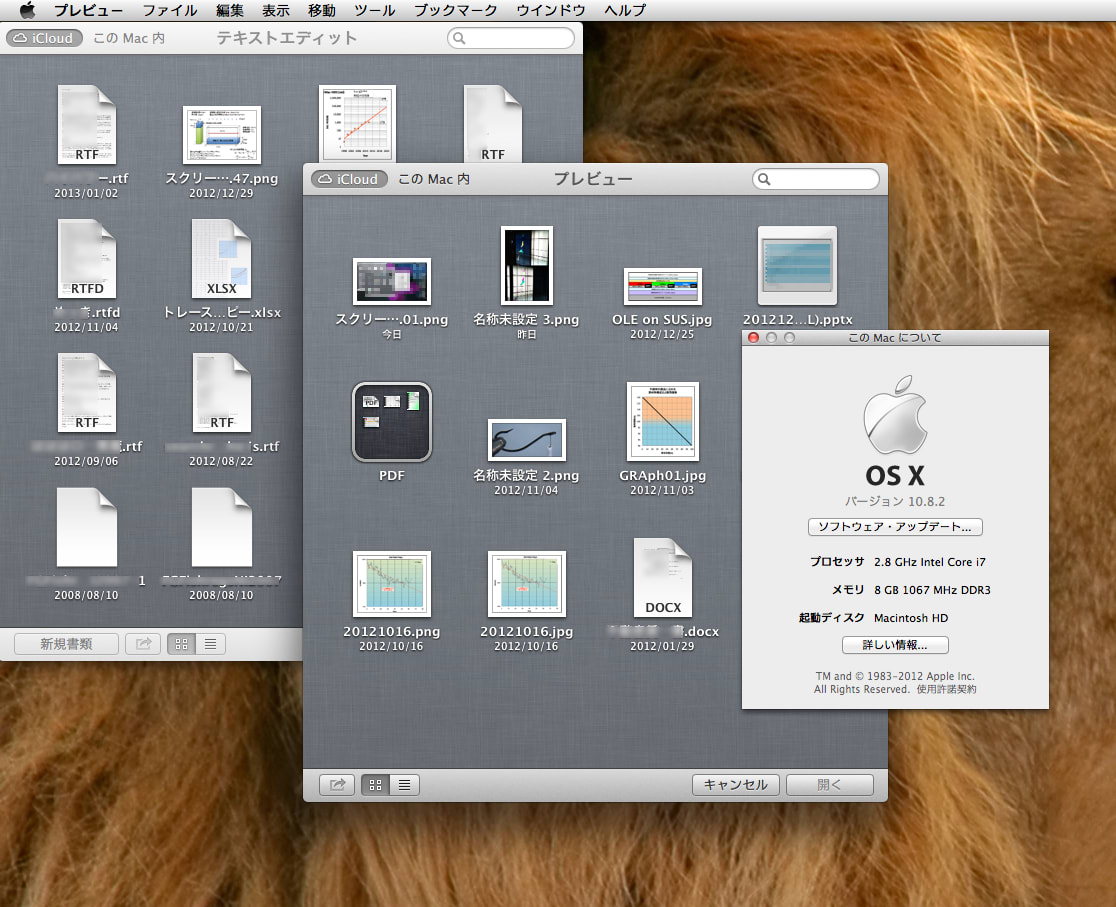The width and height of the screenshot is (1116, 907).
Task: Select the RTF file dated 2013/01/02
Action: pos(86,125)
